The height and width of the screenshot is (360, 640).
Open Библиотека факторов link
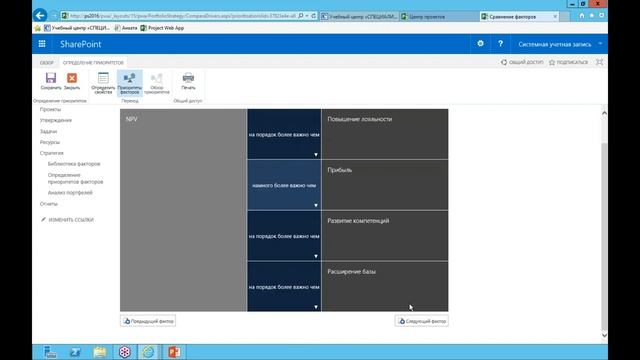(74, 164)
